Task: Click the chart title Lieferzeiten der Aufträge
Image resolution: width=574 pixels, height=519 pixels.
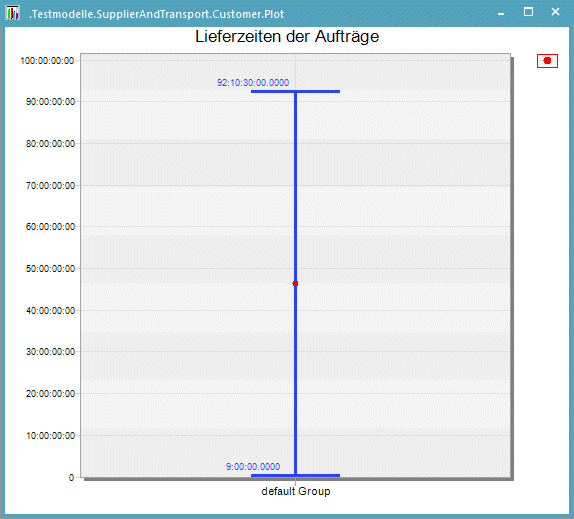Action: click(x=287, y=36)
